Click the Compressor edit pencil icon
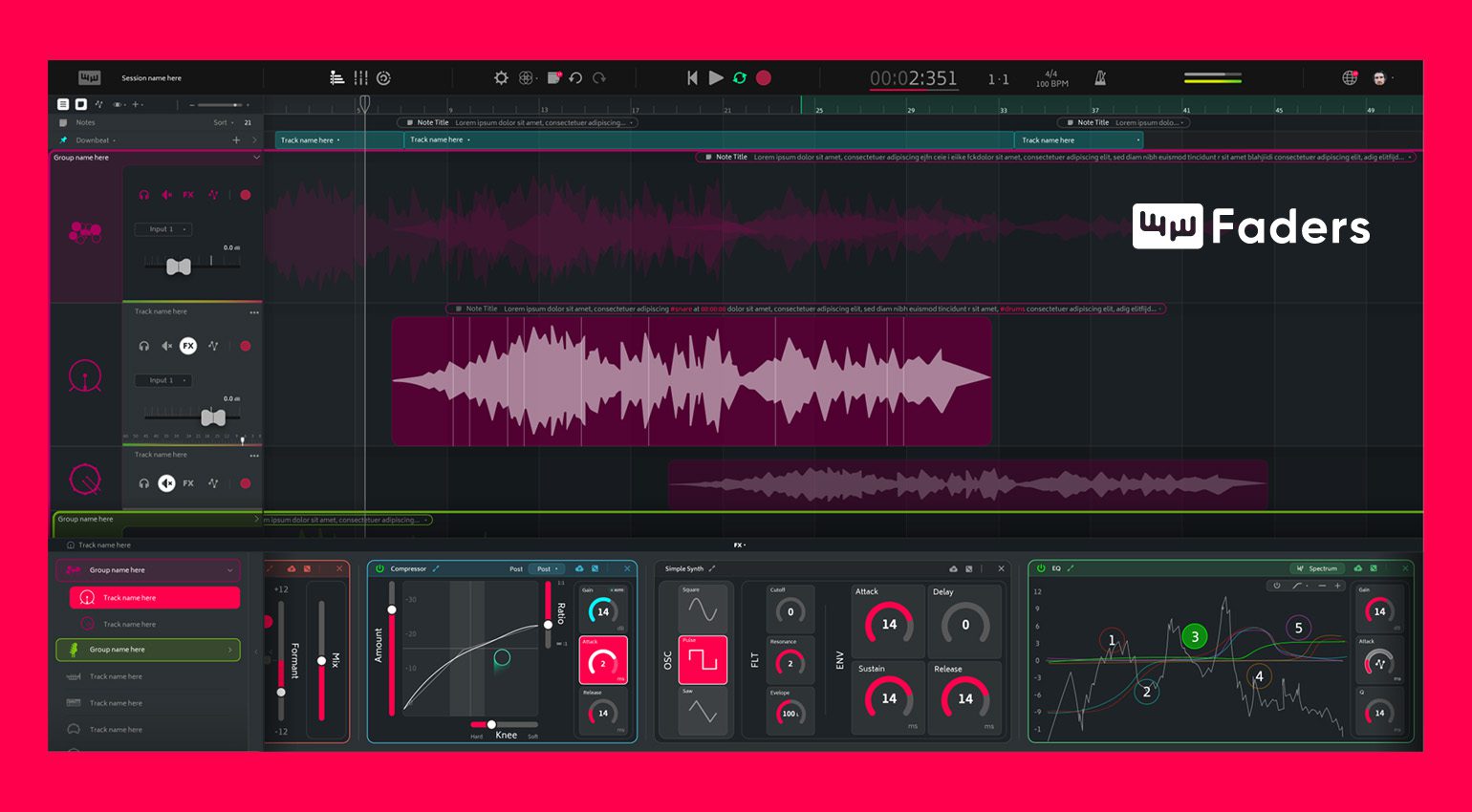Image resolution: width=1472 pixels, height=812 pixels. 436,568
